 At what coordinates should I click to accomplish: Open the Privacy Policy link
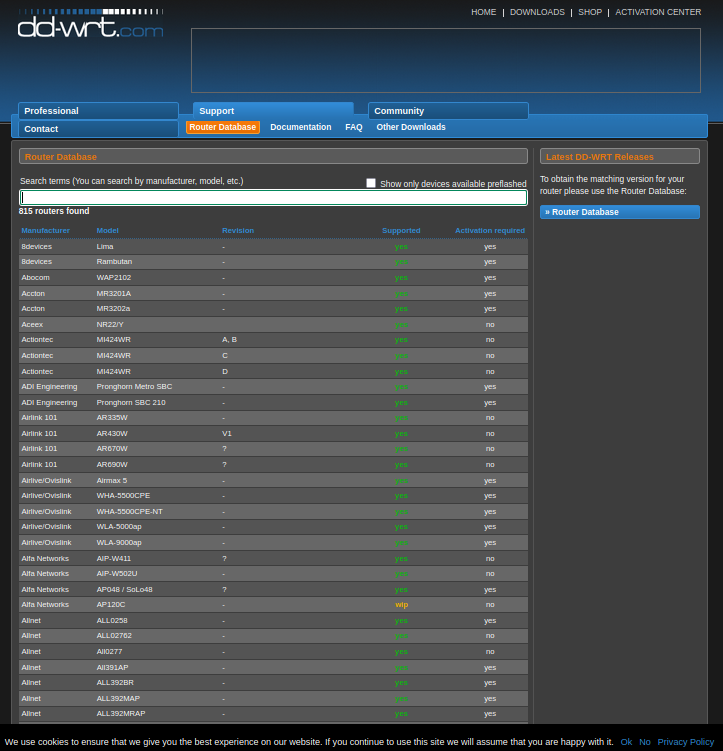pos(686,742)
